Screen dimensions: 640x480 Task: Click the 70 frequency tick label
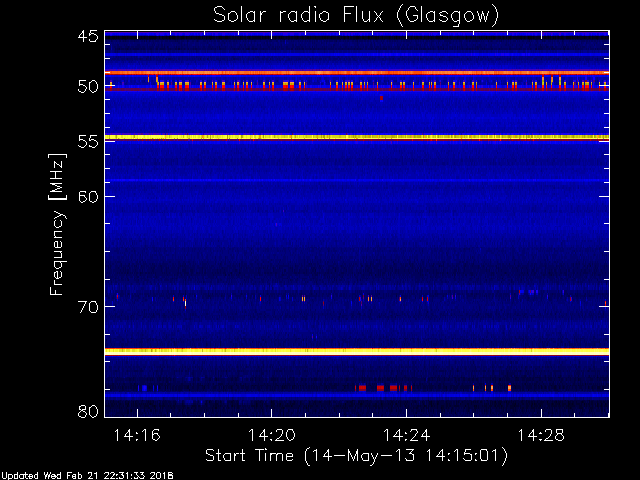(88, 307)
